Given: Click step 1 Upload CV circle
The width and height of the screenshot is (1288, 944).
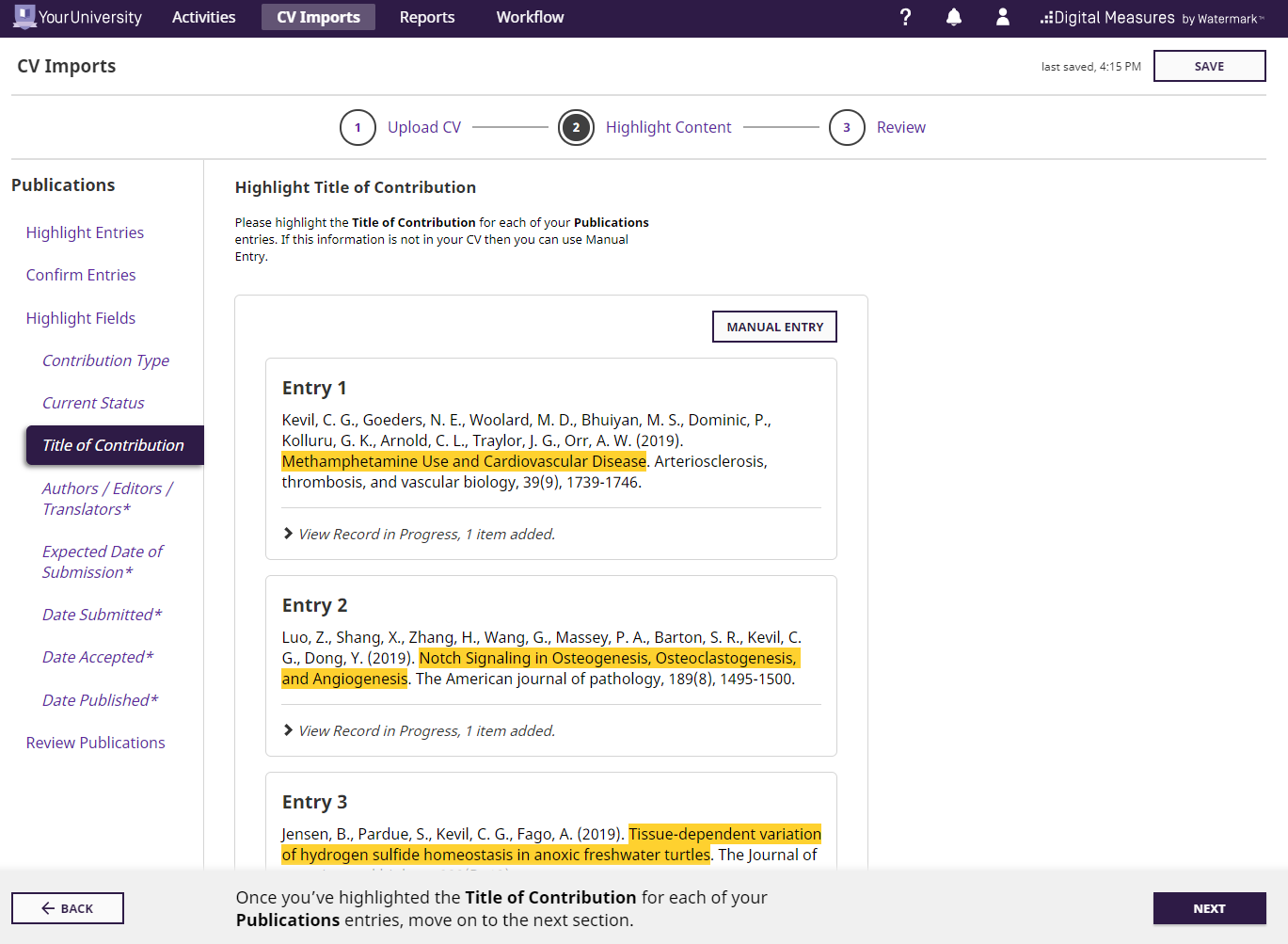Looking at the screenshot, I should pyautogui.click(x=358, y=128).
